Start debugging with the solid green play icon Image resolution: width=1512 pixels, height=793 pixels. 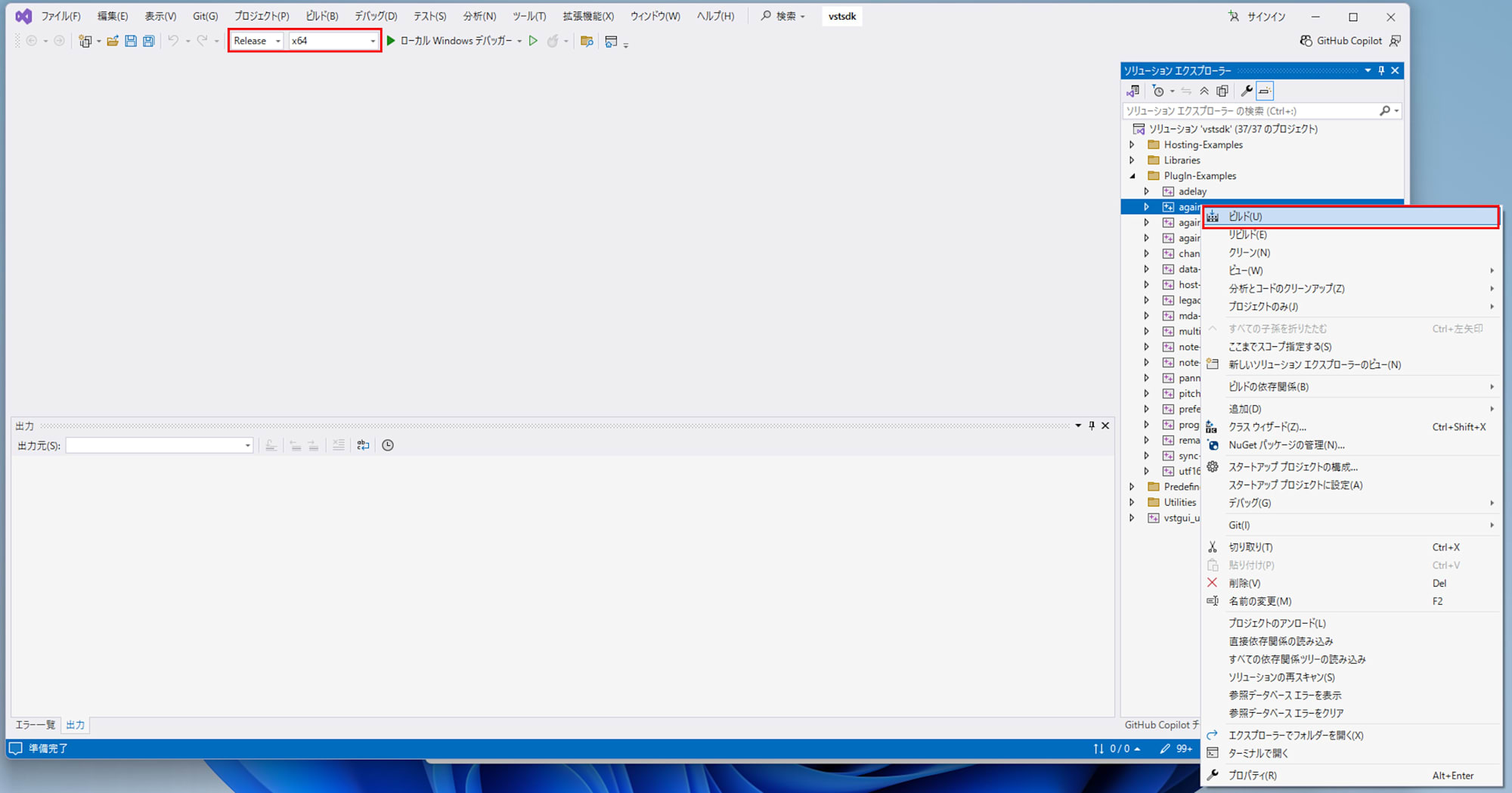(x=391, y=41)
